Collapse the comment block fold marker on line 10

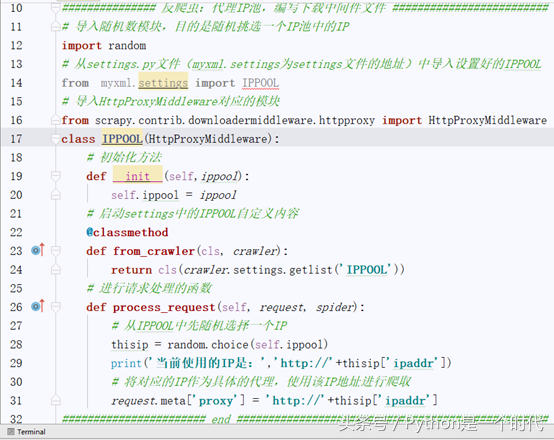pos(55,8)
